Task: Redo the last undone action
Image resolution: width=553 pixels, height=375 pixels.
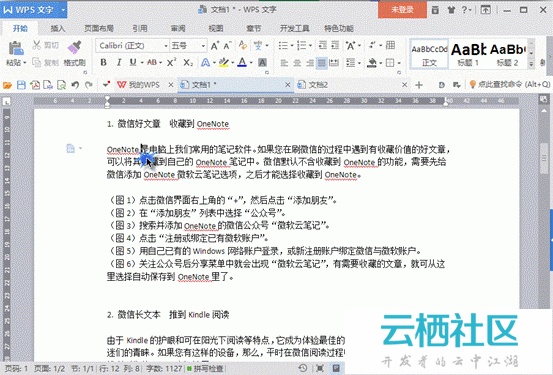Action: tap(89, 85)
